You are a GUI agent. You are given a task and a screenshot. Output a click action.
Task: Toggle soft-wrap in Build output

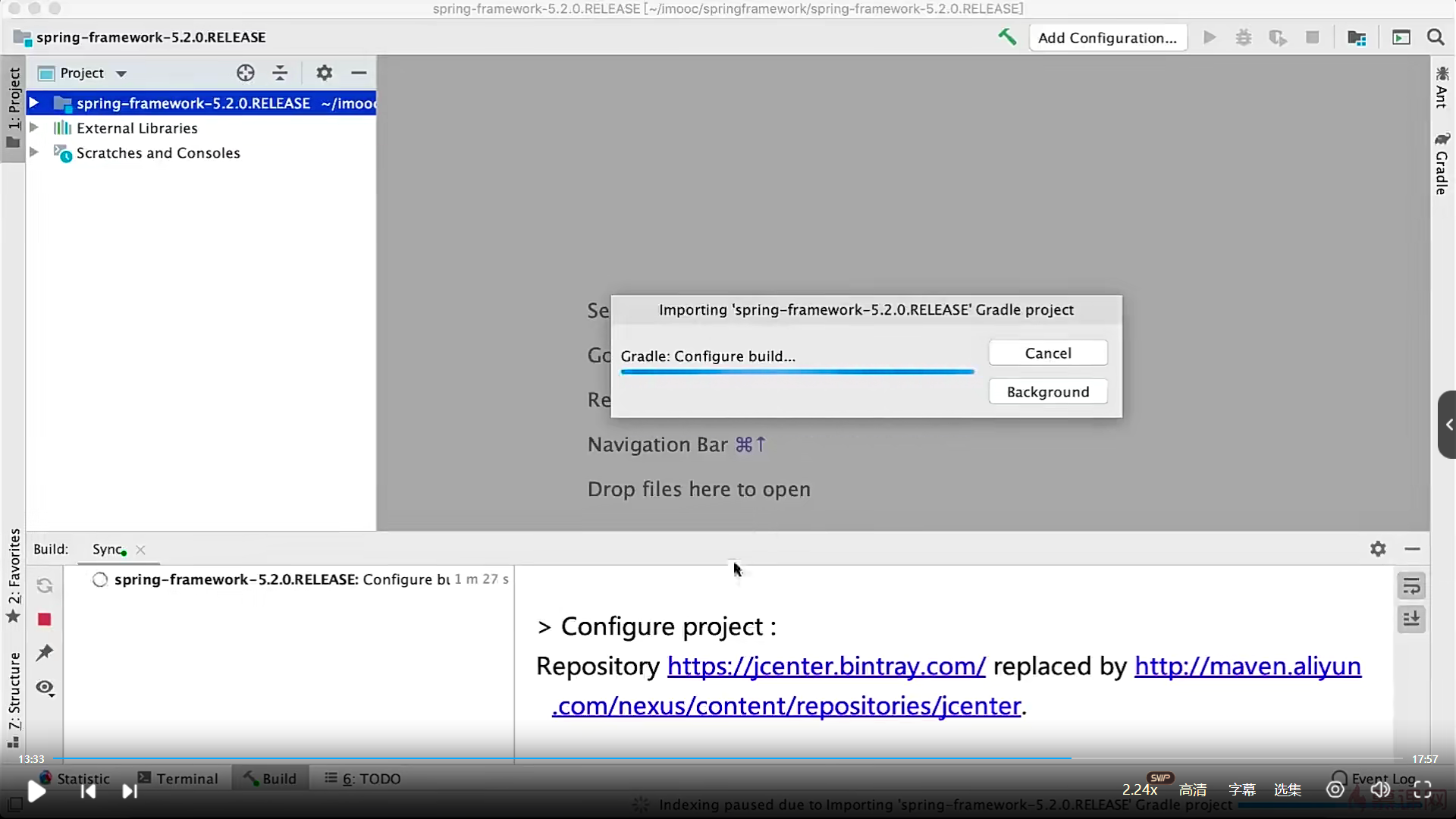coord(1411,586)
